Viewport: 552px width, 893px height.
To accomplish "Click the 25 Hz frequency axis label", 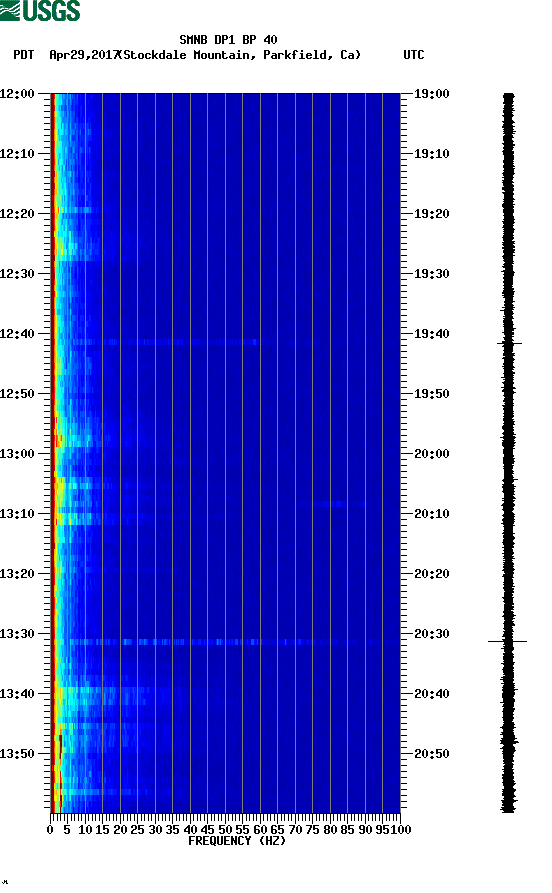I will click(x=137, y=830).
